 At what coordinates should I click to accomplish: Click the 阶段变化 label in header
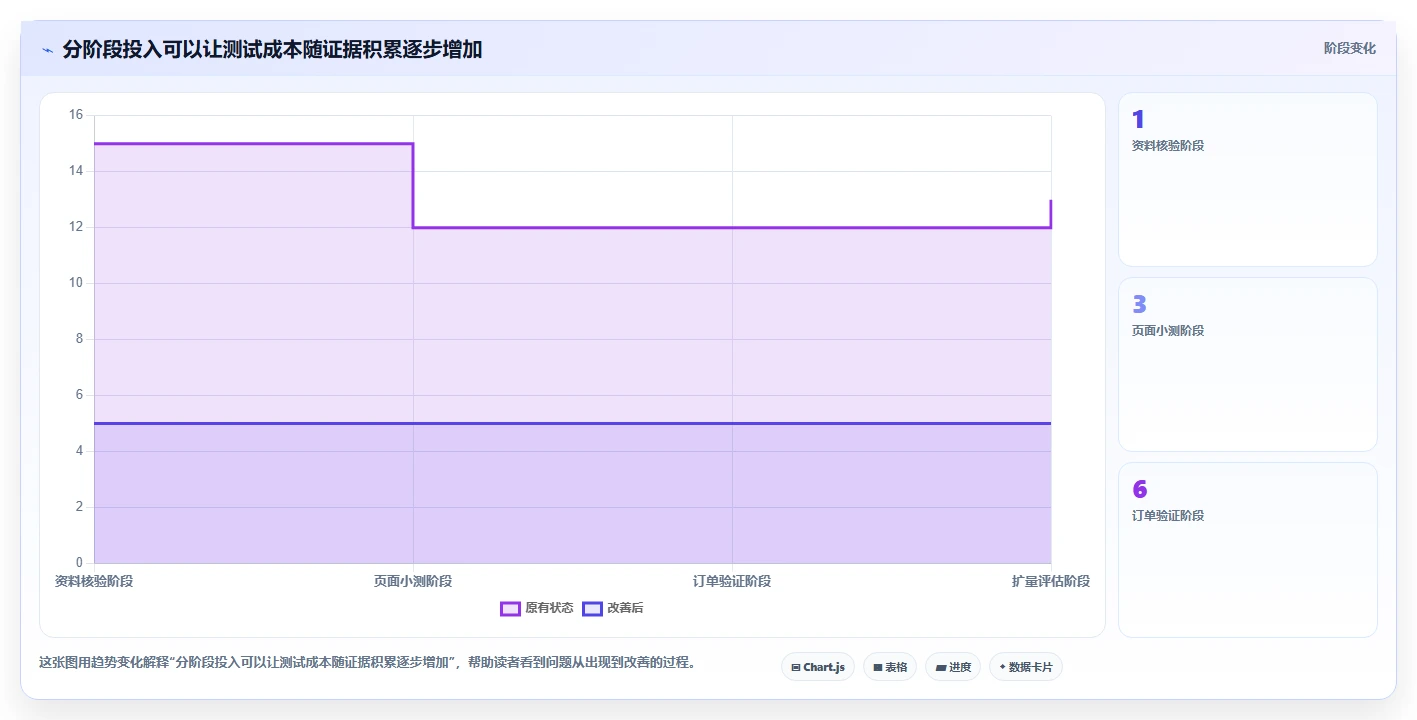(1350, 48)
